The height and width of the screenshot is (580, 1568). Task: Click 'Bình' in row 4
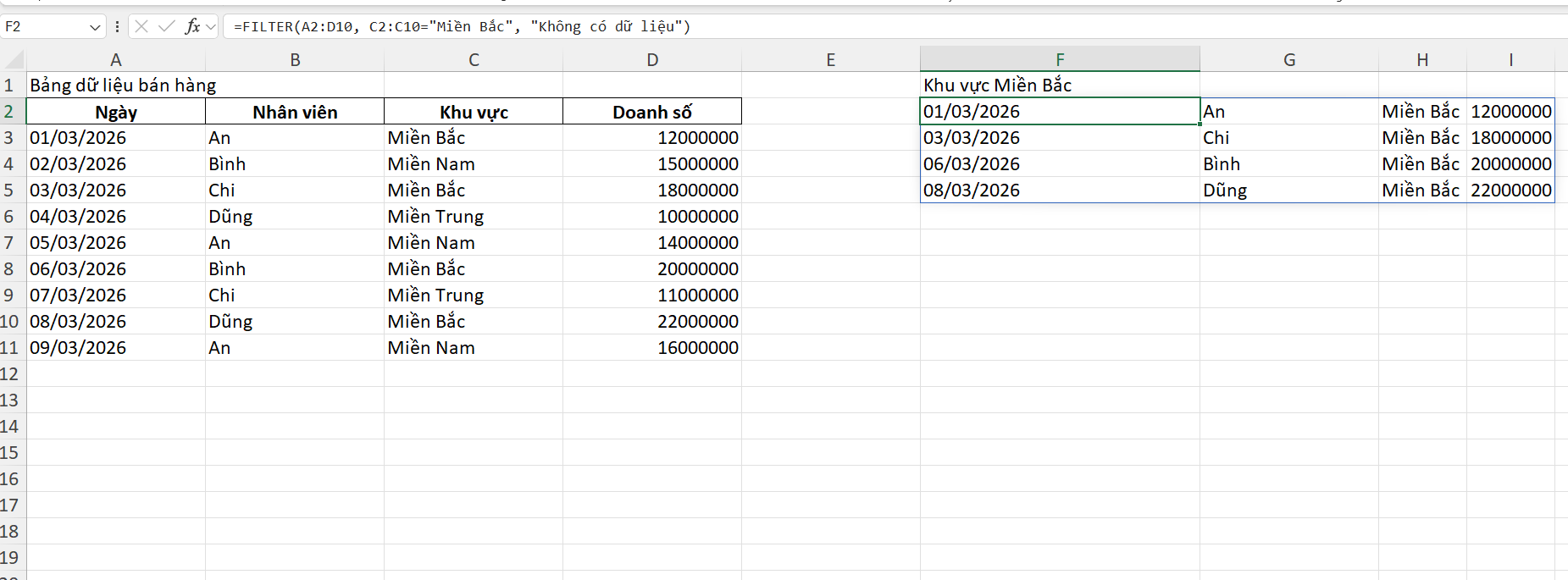(295, 164)
